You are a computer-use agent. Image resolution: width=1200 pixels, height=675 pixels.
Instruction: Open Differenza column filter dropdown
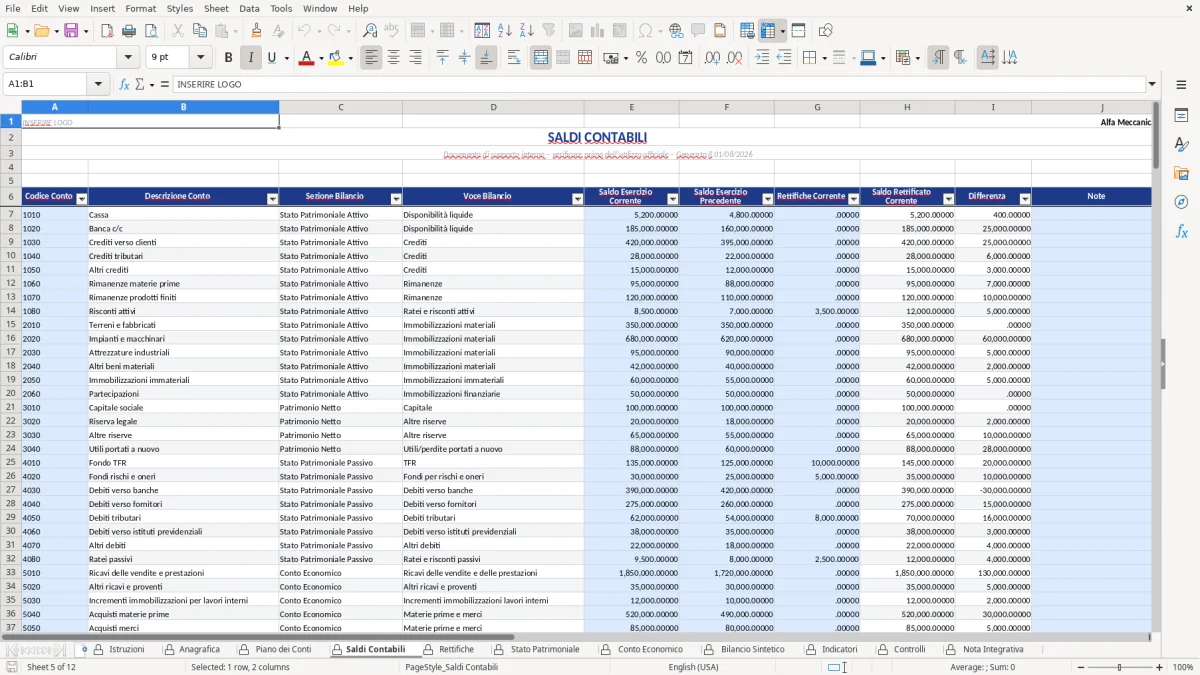[x=1025, y=199]
